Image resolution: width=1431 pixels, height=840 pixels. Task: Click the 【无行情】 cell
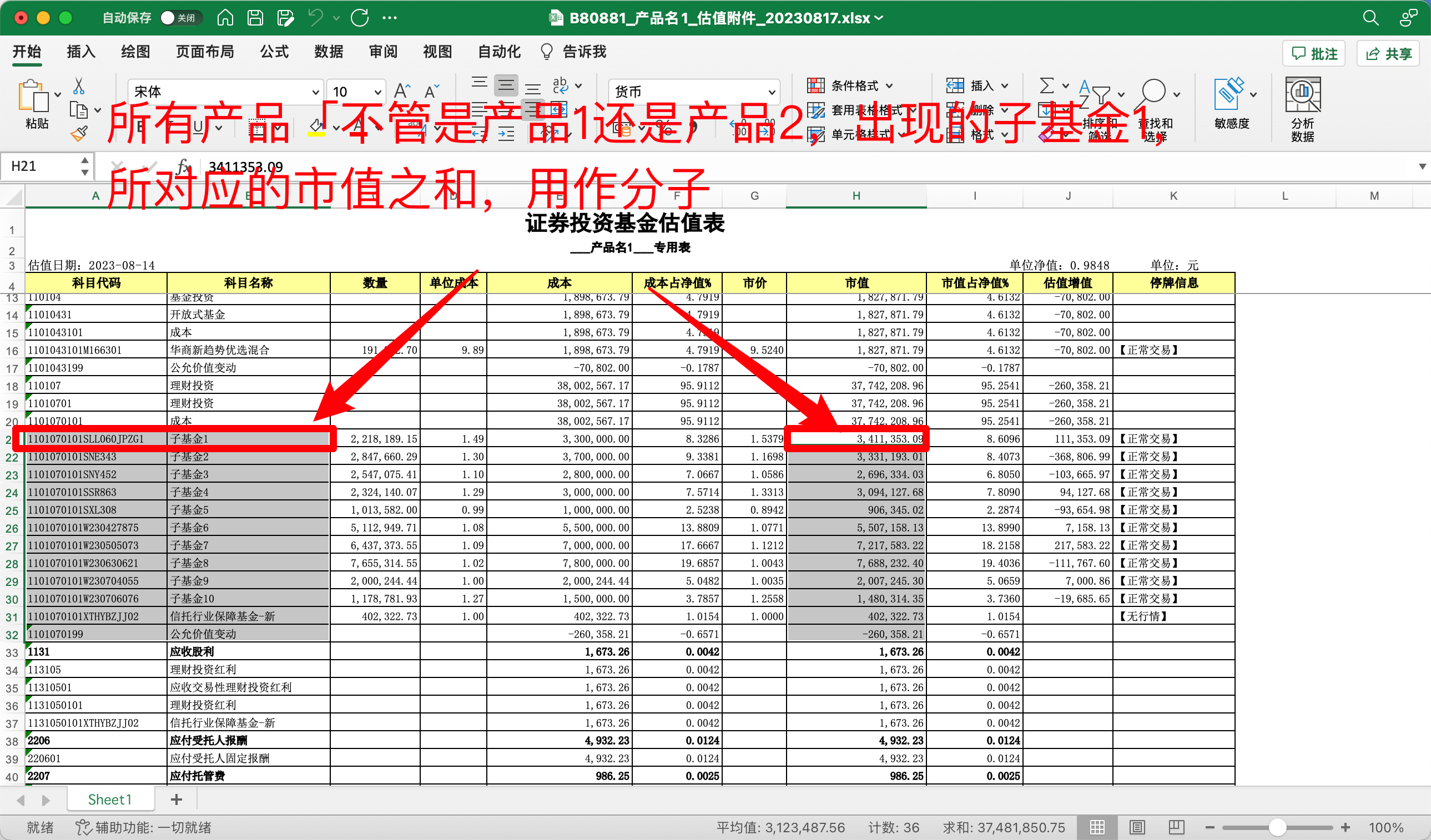tap(1174, 616)
